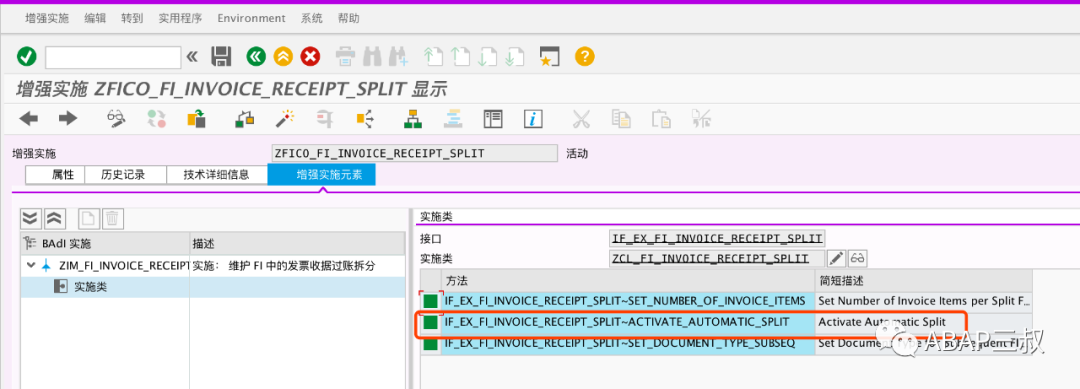
Task: Select the ACTIVATE_AUTOMATIC_SPLIT method row
Action: 727,322
